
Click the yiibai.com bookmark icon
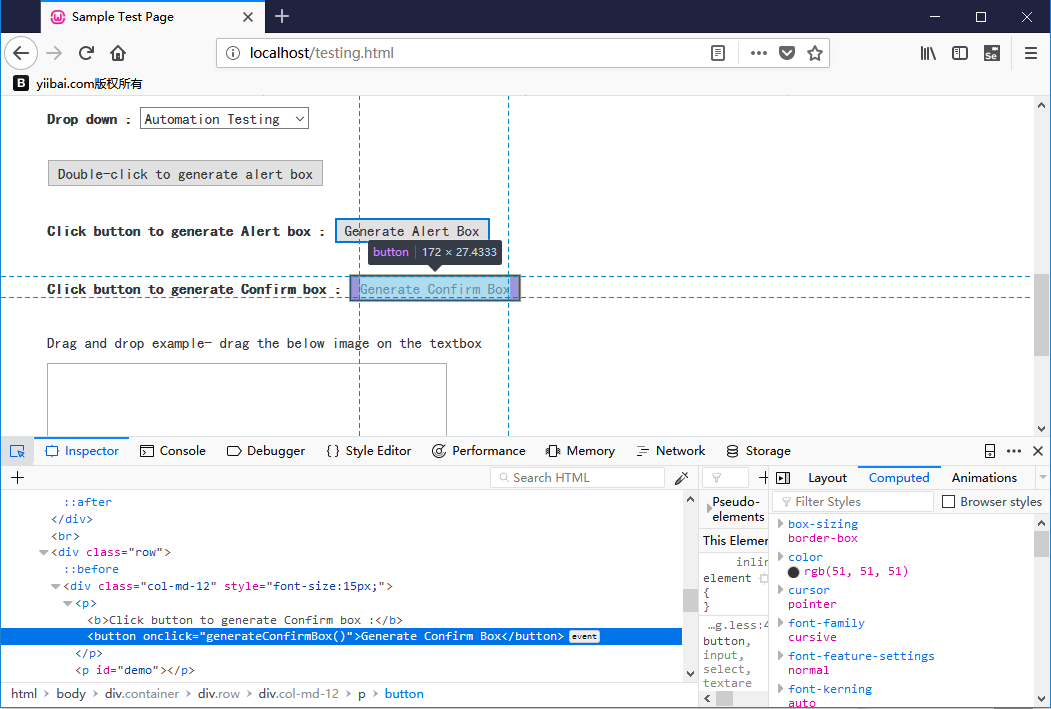click(x=21, y=83)
